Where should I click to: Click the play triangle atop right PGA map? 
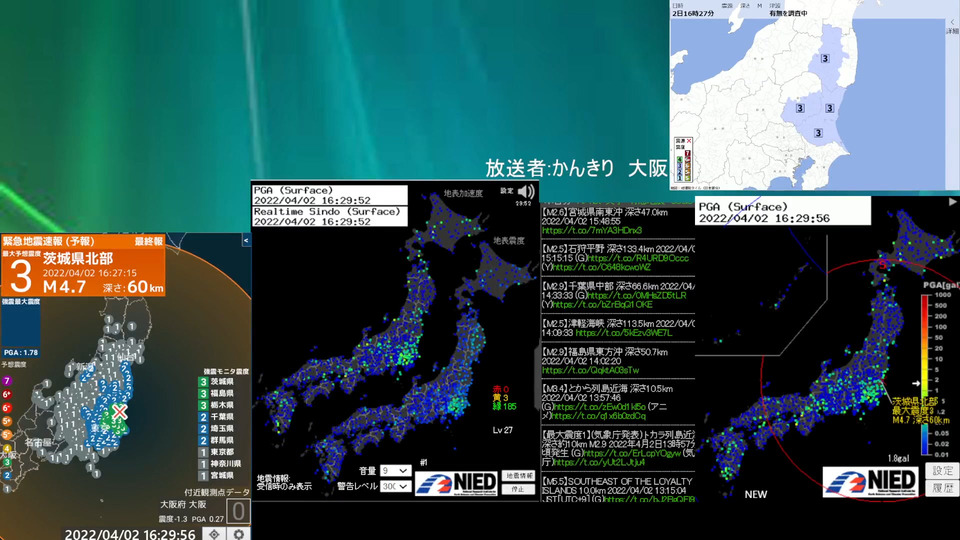(x=953, y=201)
